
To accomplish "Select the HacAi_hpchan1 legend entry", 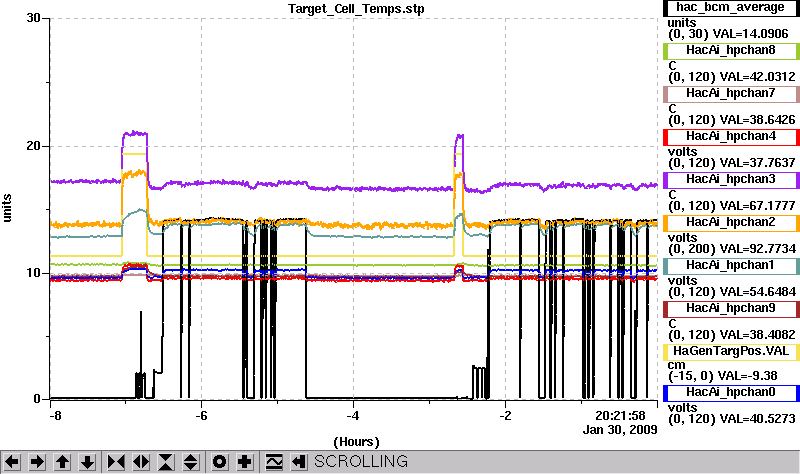I will point(731,265).
